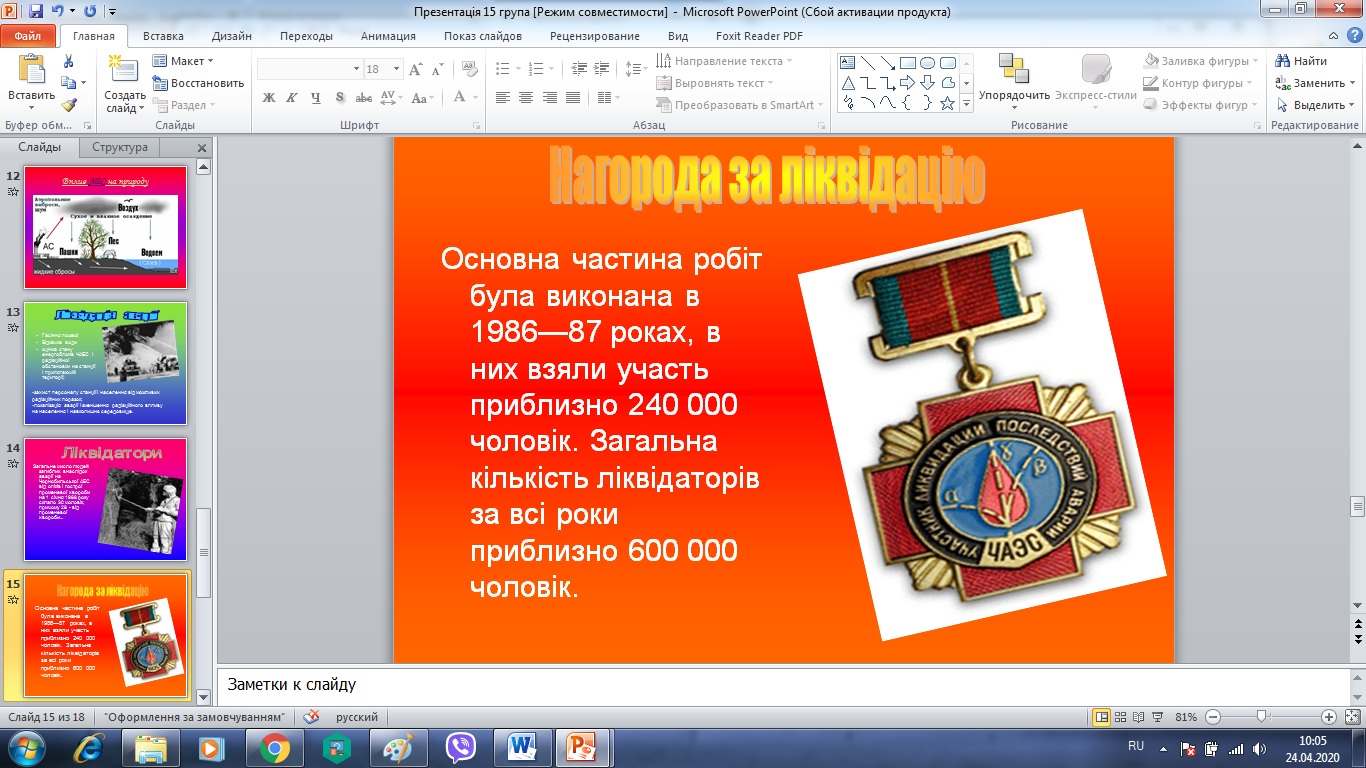Toggle strikethrough abc formatting
The image size is (1366, 768).
pos(364,98)
